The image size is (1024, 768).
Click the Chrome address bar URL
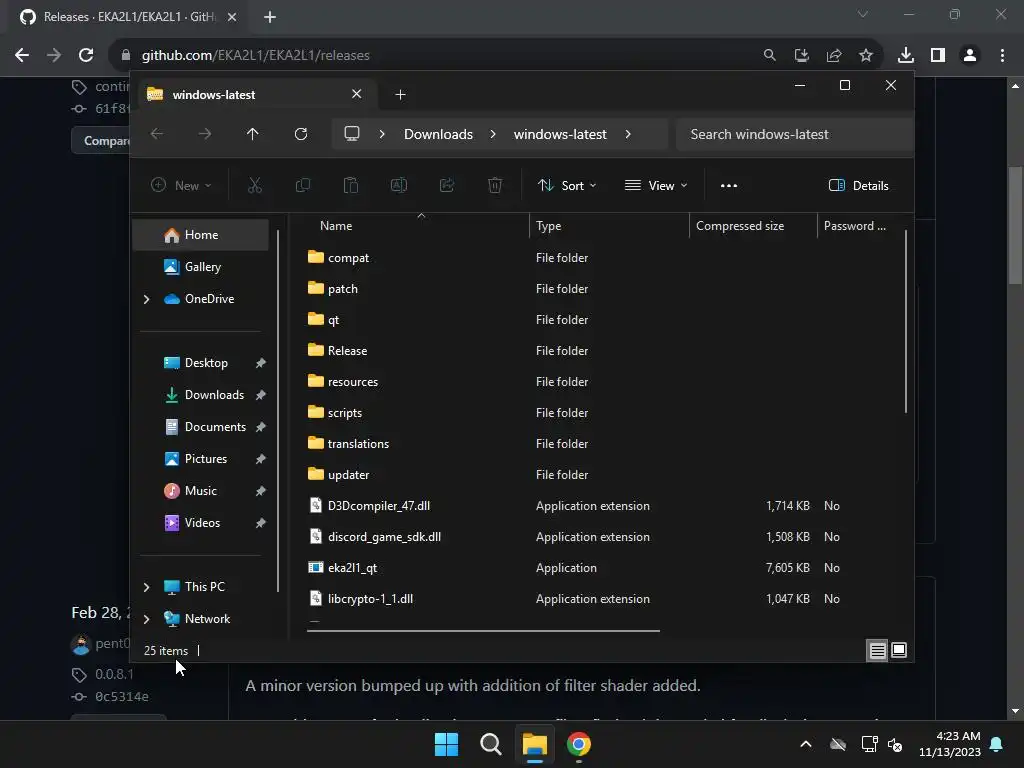pos(255,56)
